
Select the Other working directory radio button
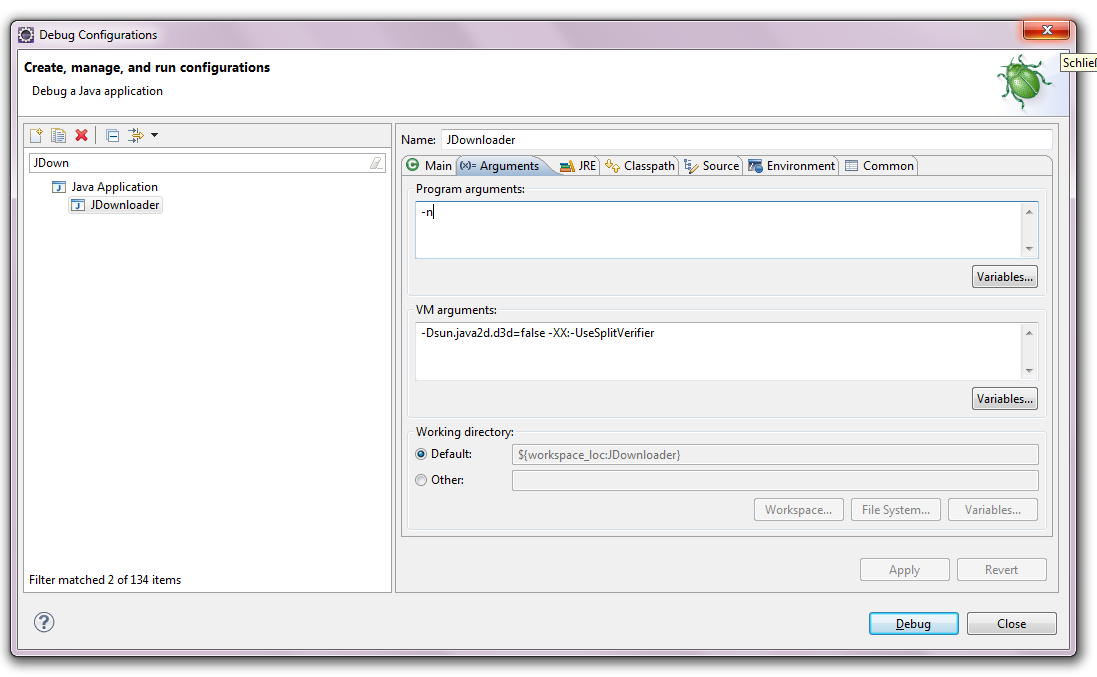point(421,480)
